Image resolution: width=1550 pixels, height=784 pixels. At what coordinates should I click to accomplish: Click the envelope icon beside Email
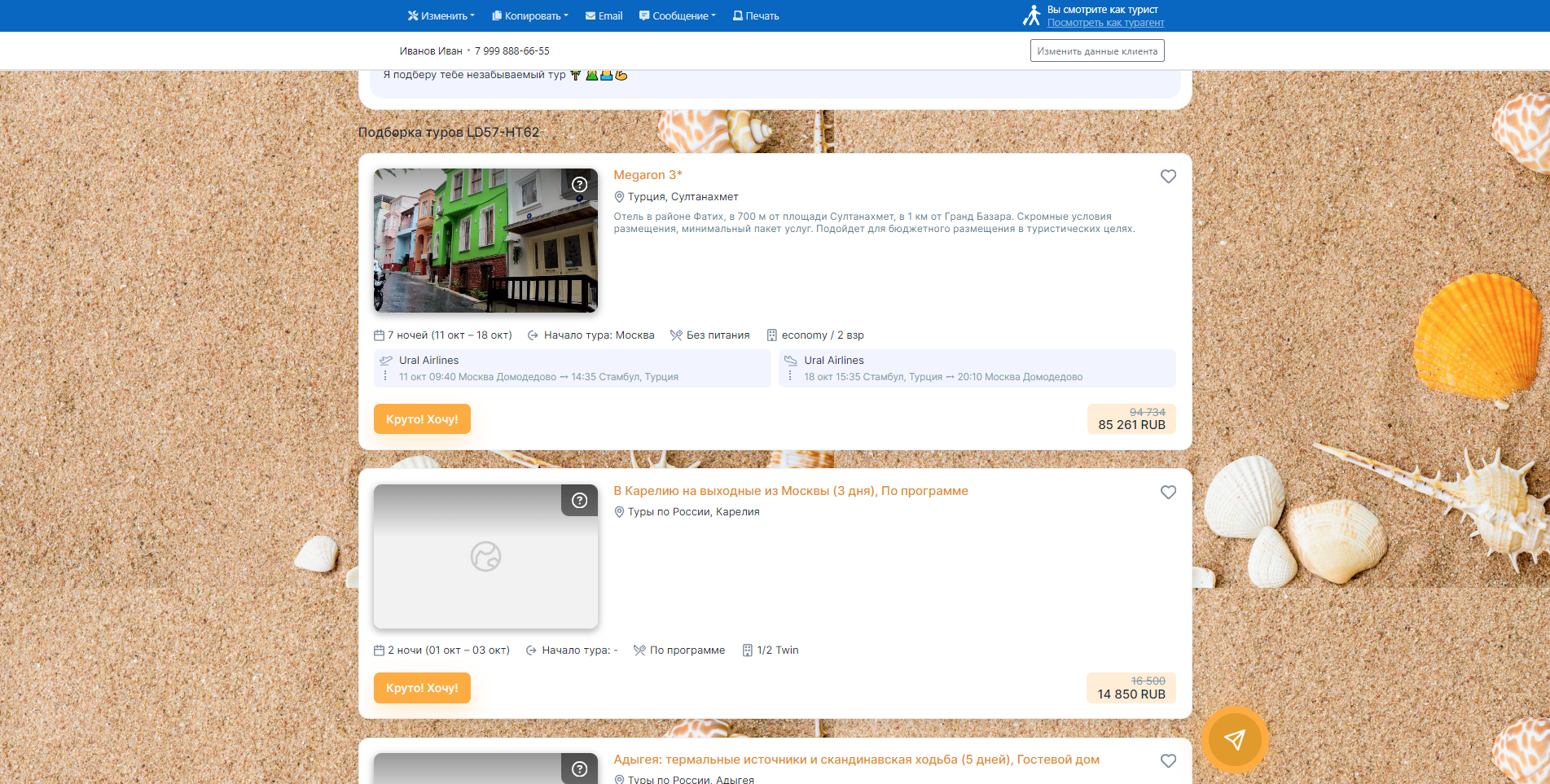pos(591,15)
